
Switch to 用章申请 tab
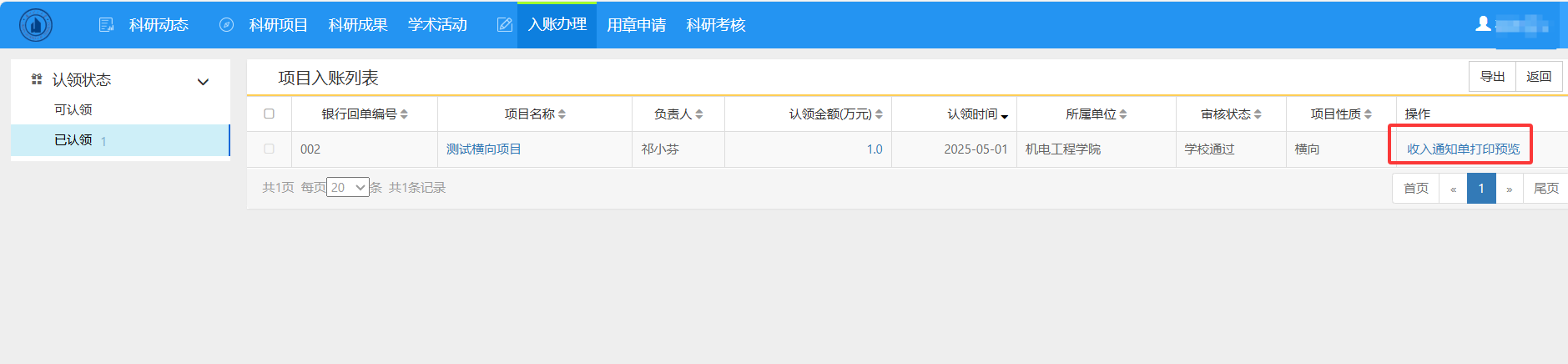pyautogui.click(x=636, y=25)
